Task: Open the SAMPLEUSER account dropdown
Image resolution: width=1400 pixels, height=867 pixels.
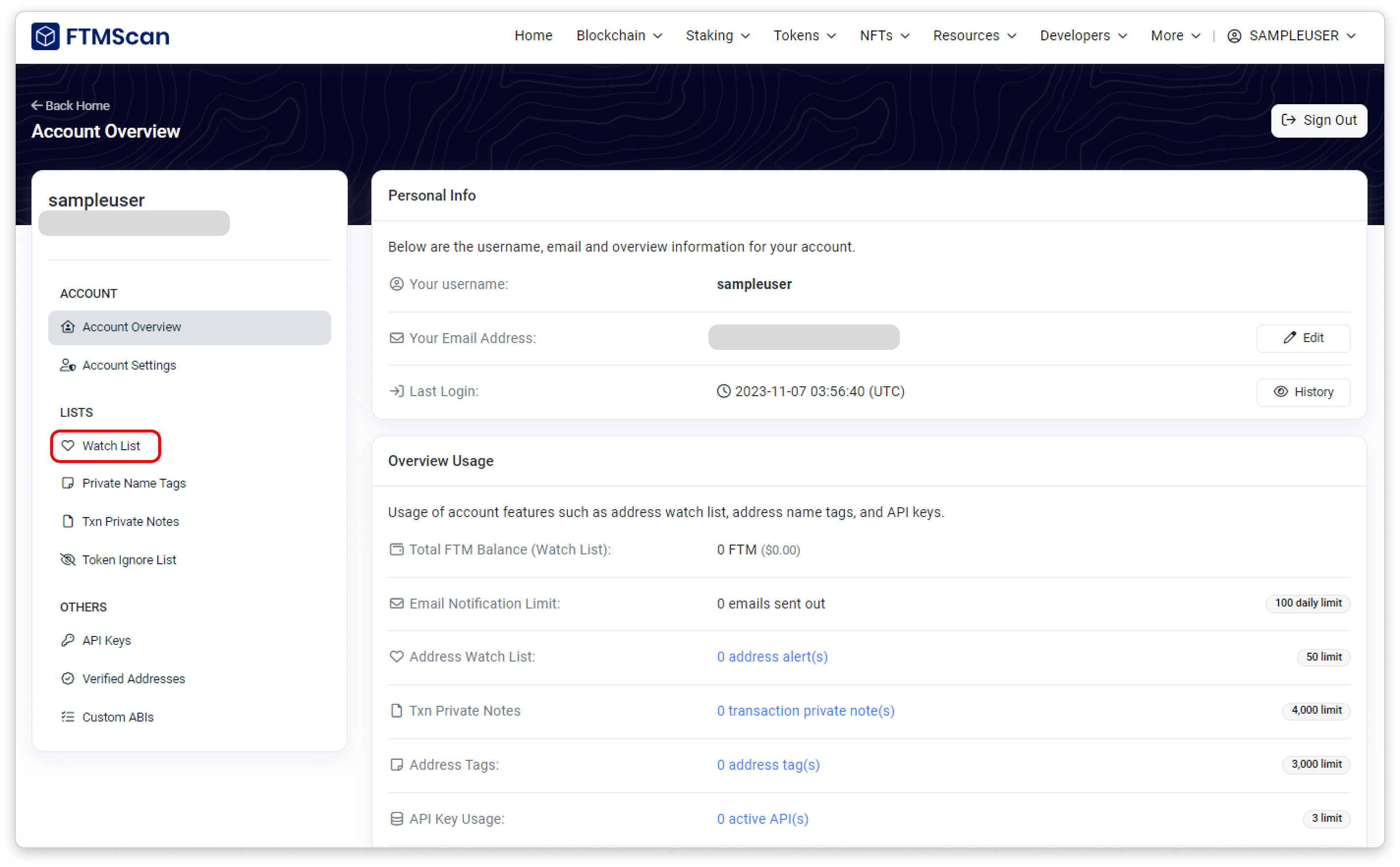Action: click(x=1291, y=36)
